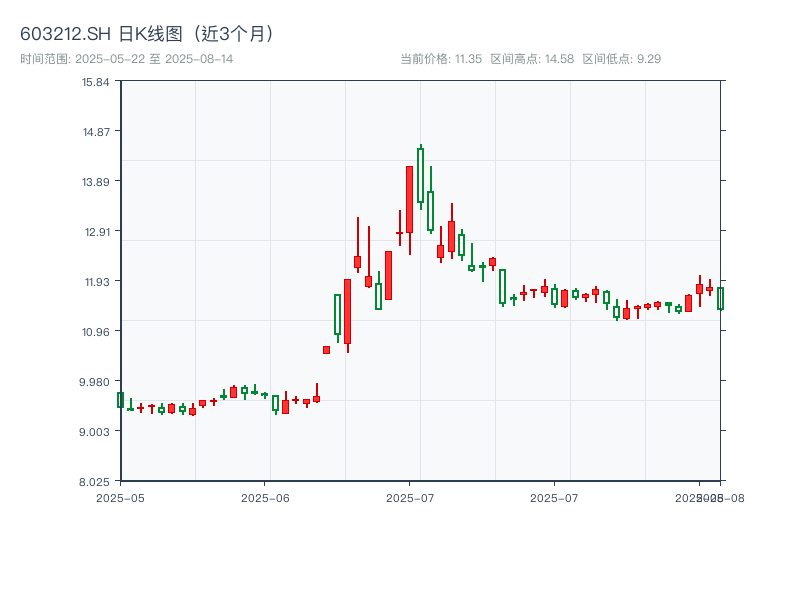Click the tall red candle just before the peak
The width and height of the screenshot is (800, 600).
(x=409, y=199)
